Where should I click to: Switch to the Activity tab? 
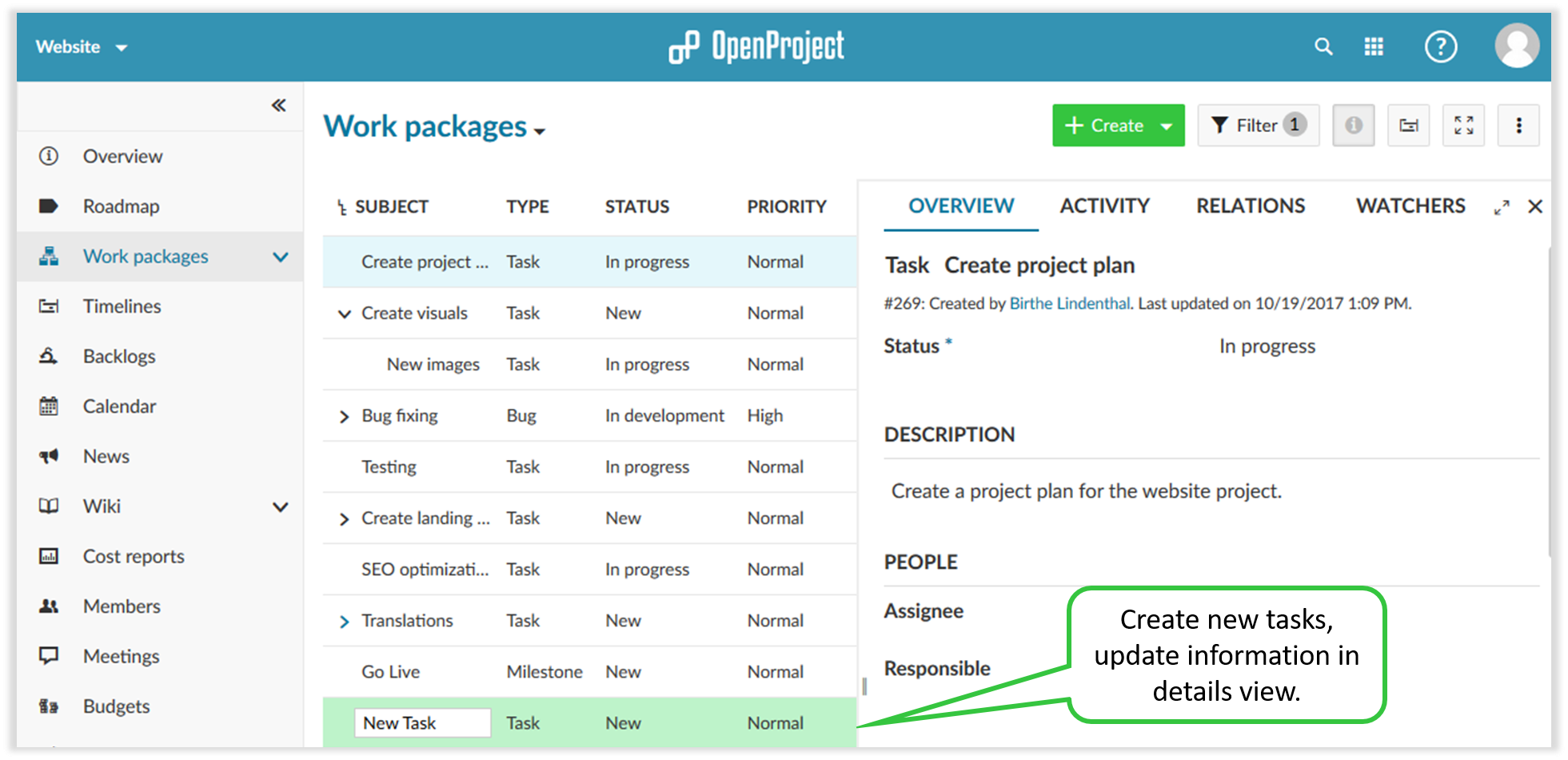point(1104,206)
